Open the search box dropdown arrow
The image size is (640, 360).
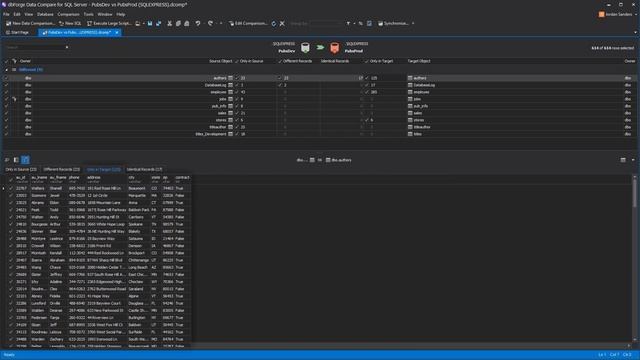point(67,47)
